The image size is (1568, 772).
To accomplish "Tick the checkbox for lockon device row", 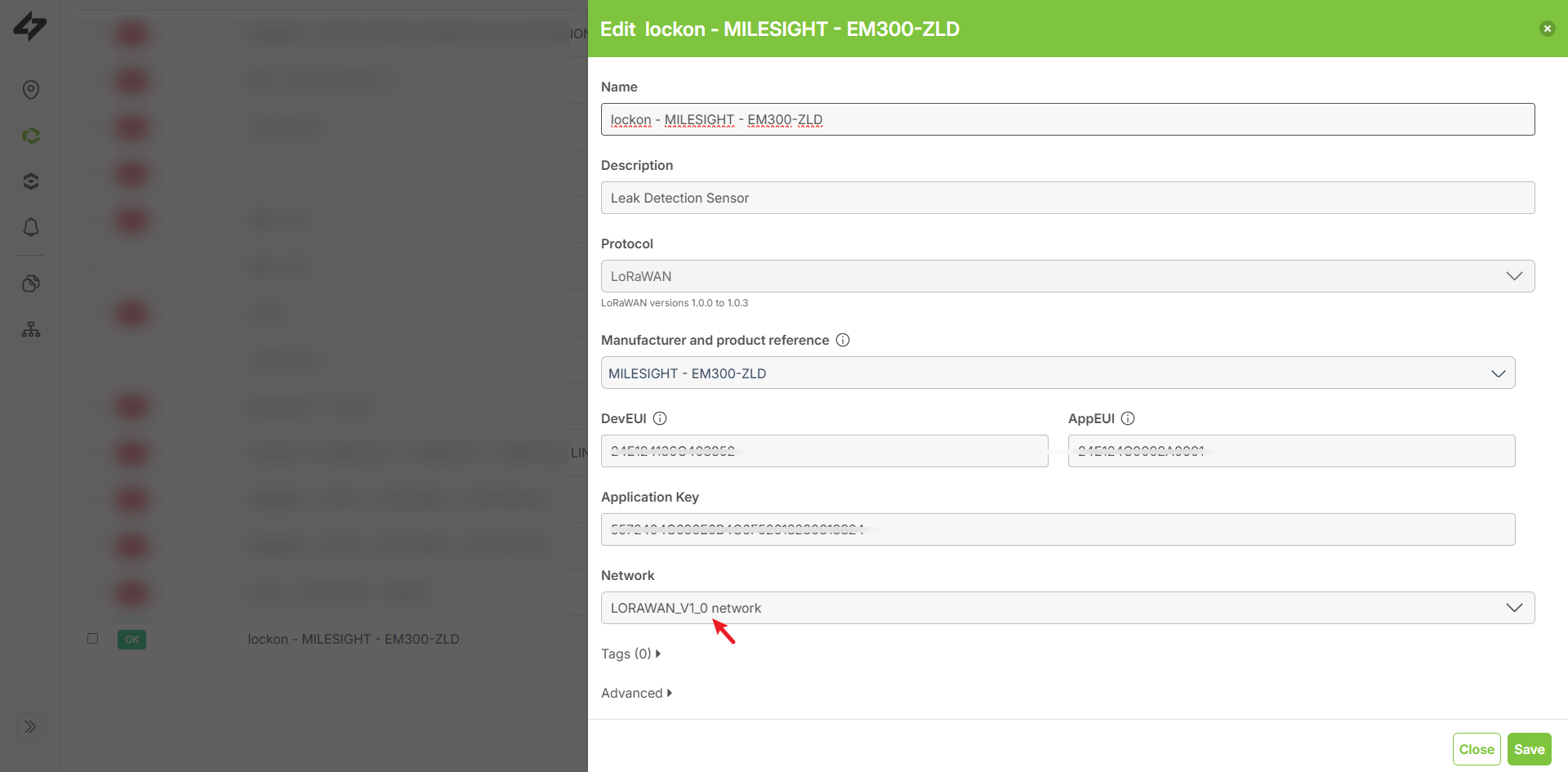I will 92,639.
